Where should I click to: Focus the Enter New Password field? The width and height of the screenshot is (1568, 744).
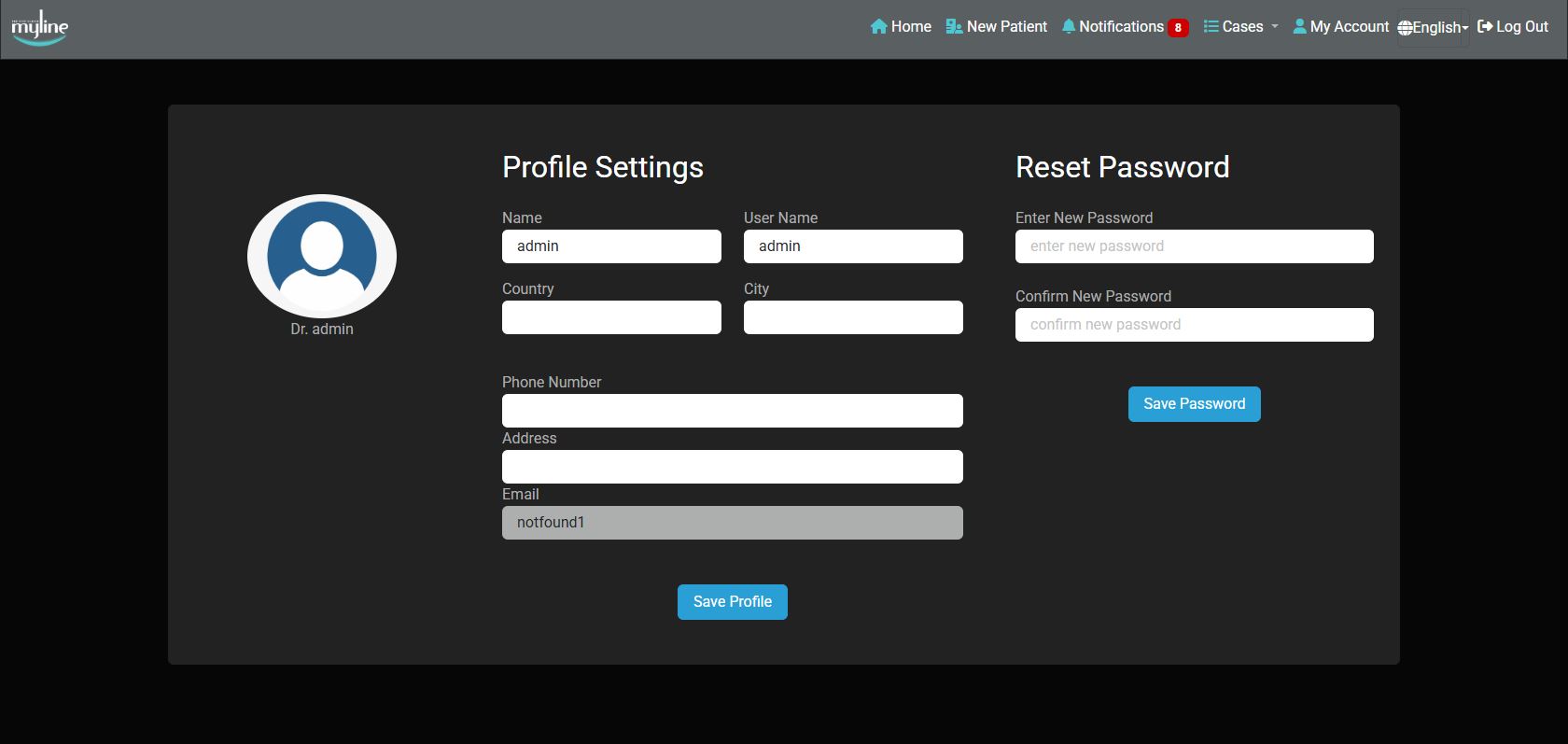pyautogui.click(x=1194, y=246)
